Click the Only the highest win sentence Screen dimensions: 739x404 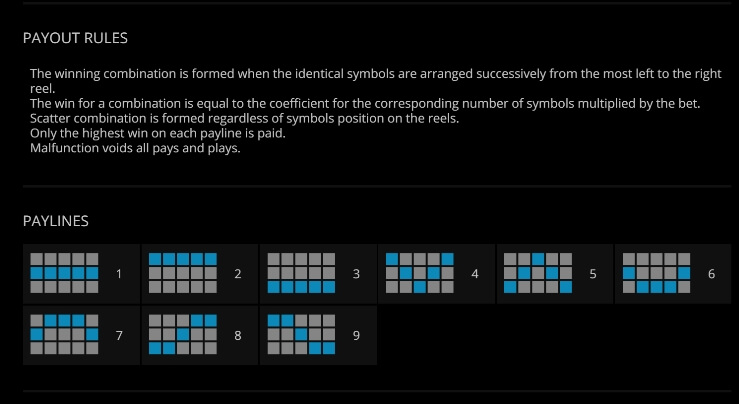tap(158, 133)
